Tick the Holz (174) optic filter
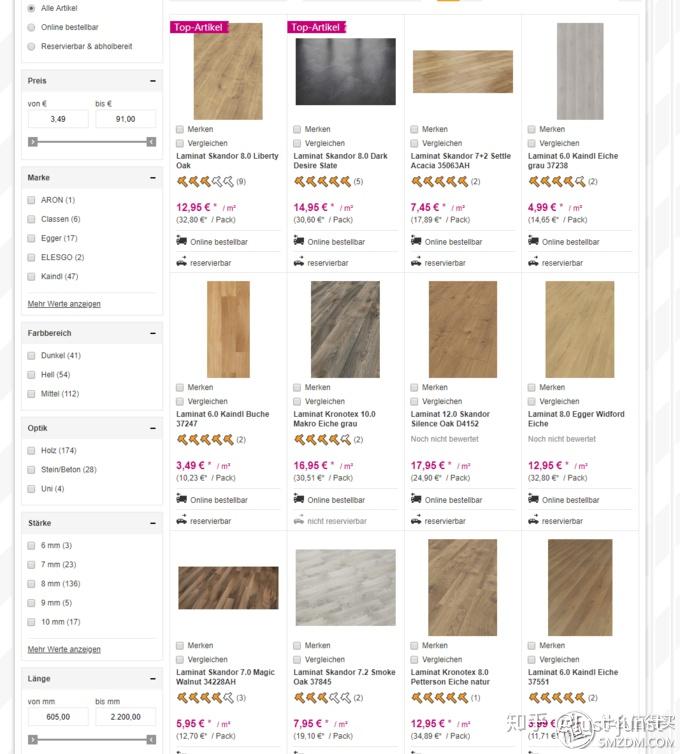The height and width of the screenshot is (754, 680). (31, 451)
